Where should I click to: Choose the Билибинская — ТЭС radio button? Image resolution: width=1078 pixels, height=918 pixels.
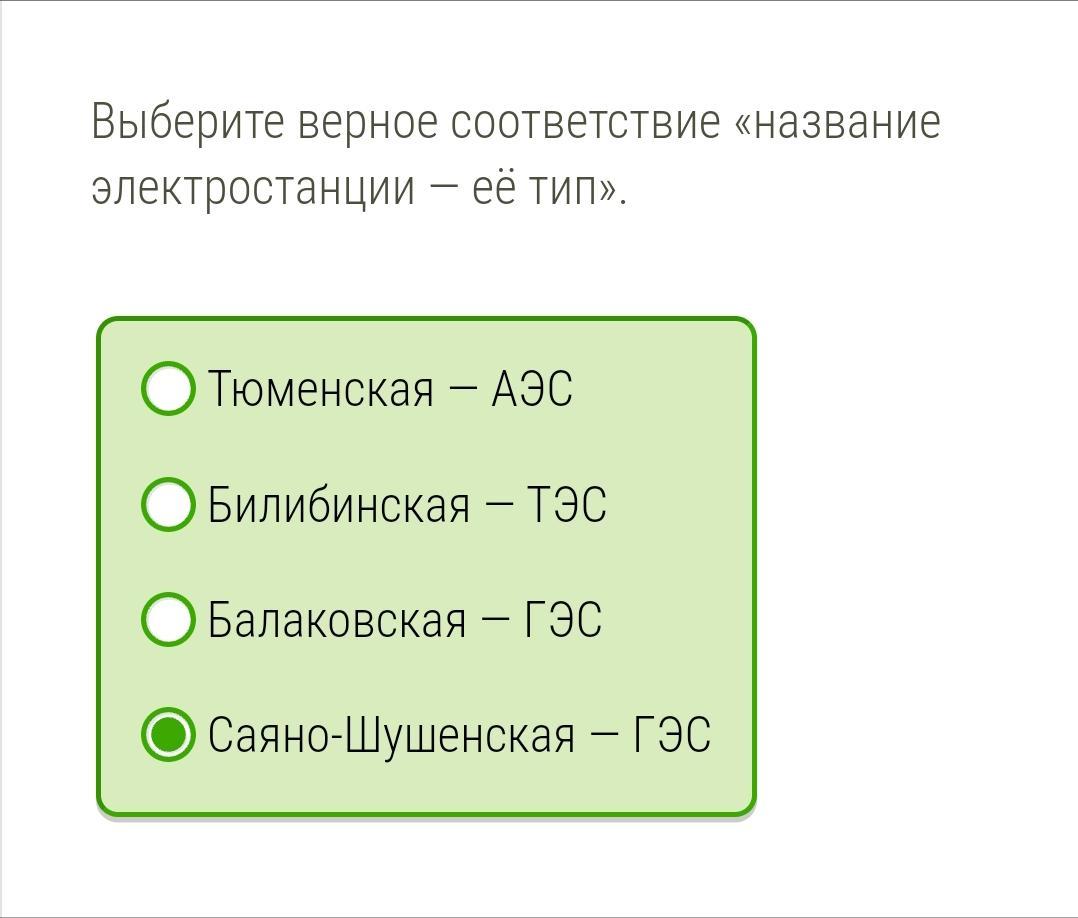[168, 505]
